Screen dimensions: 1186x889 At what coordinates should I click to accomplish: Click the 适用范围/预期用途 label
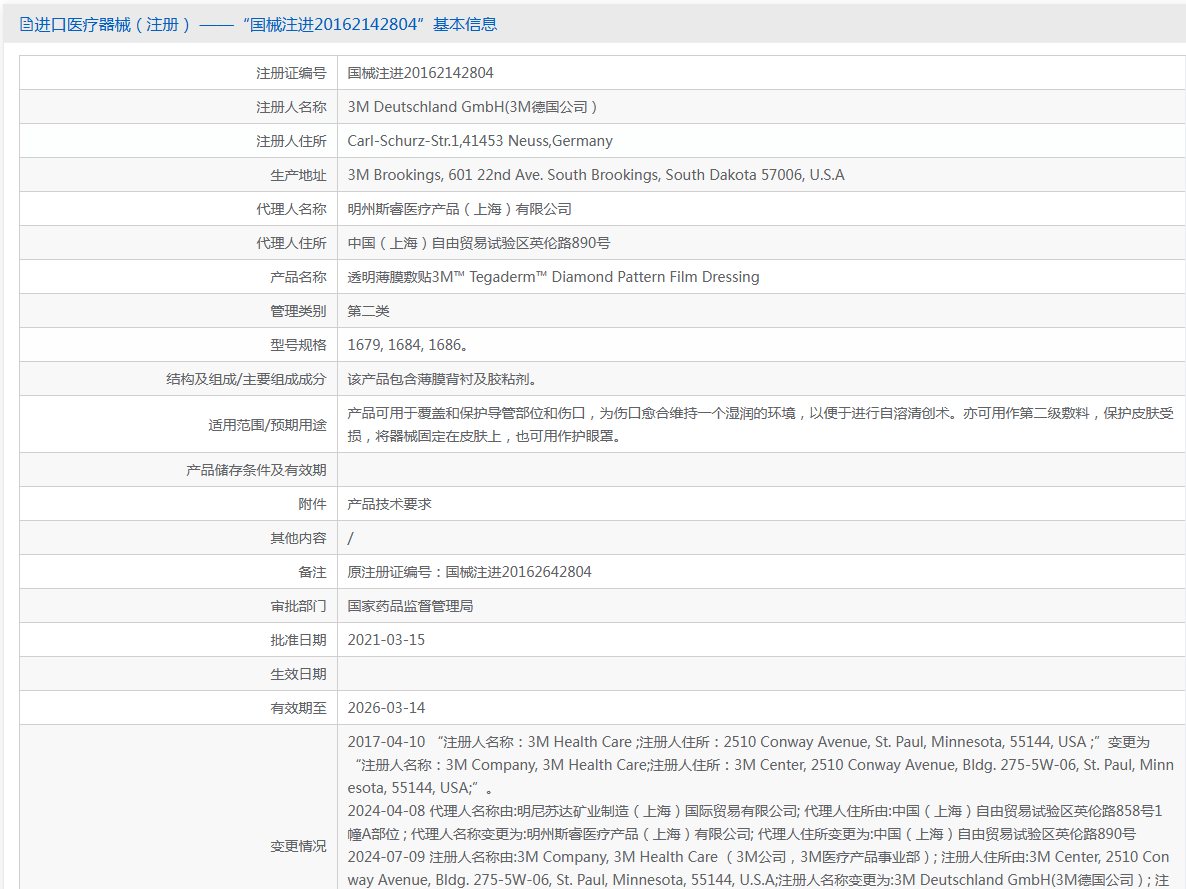tap(267, 425)
